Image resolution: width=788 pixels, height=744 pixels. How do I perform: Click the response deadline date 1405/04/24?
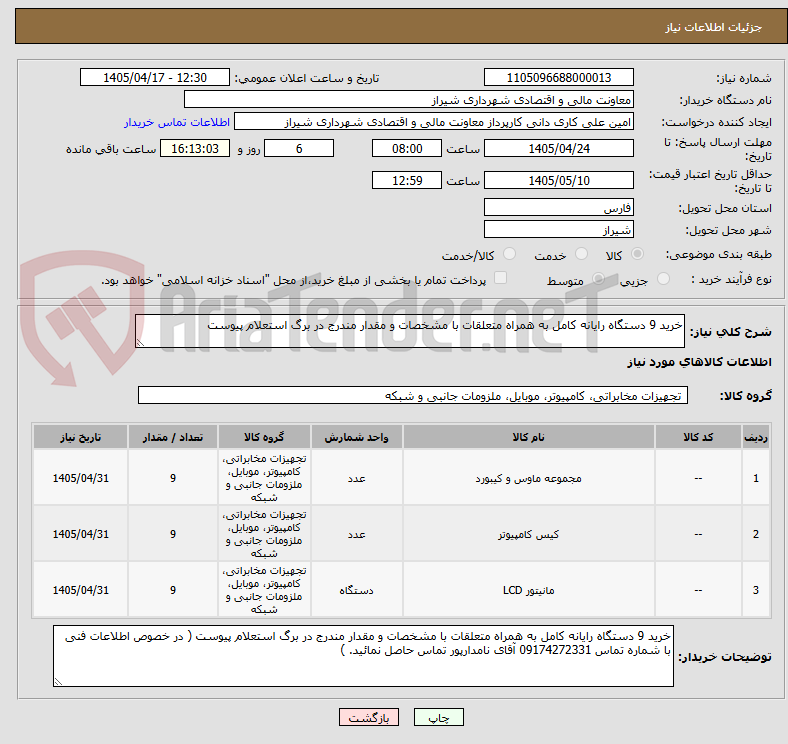[x=558, y=148]
